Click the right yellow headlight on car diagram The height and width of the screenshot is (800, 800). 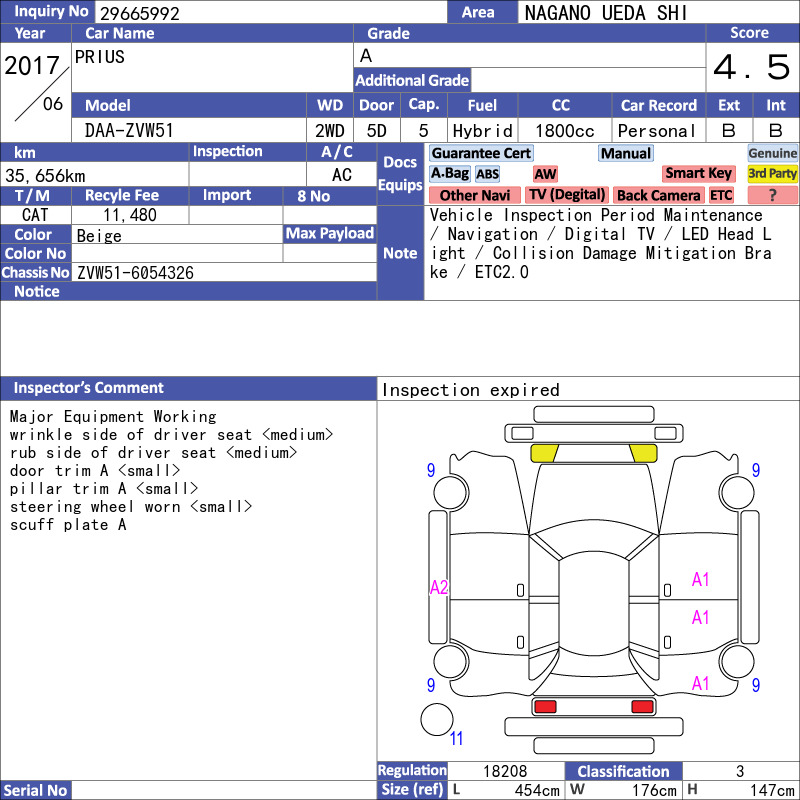pyautogui.click(x=642, y=452)
